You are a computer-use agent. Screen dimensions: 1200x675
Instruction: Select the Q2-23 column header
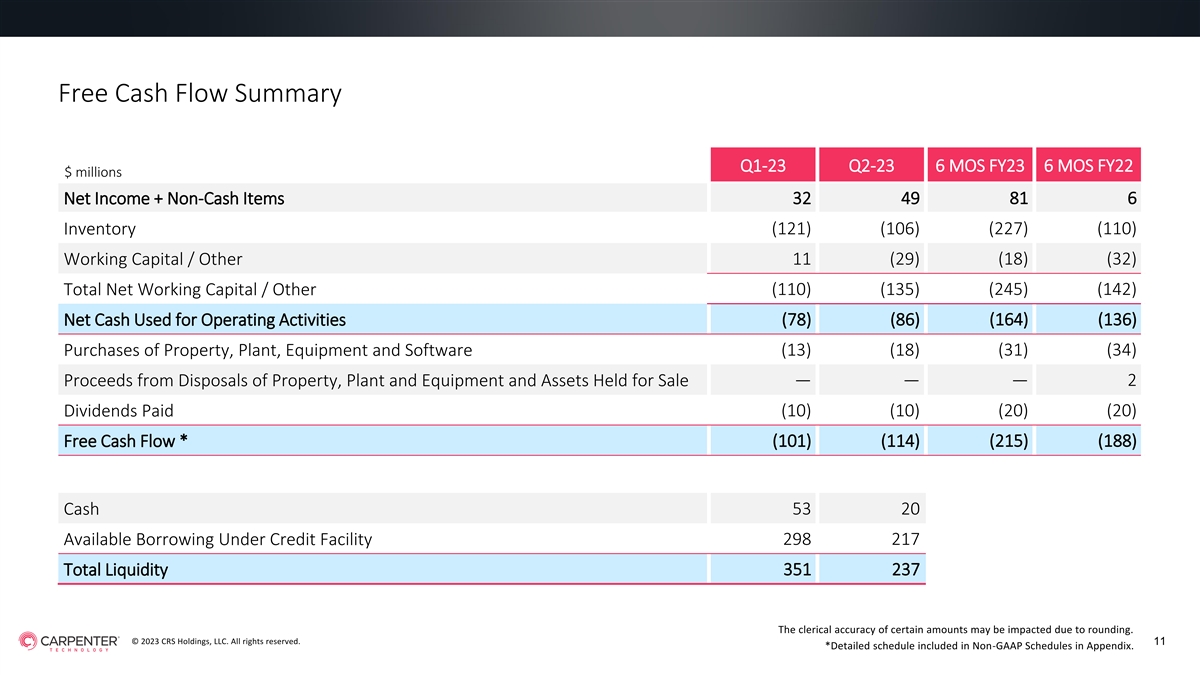[x=870, y=165]
